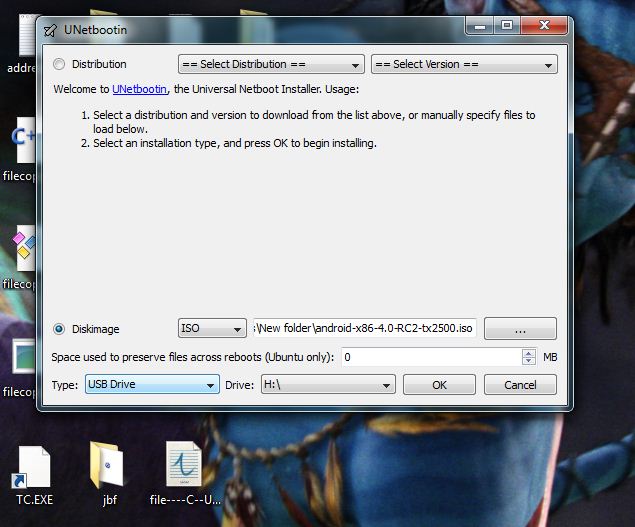Click OK to begin installing
635x527 pixels.
(439, 384)
